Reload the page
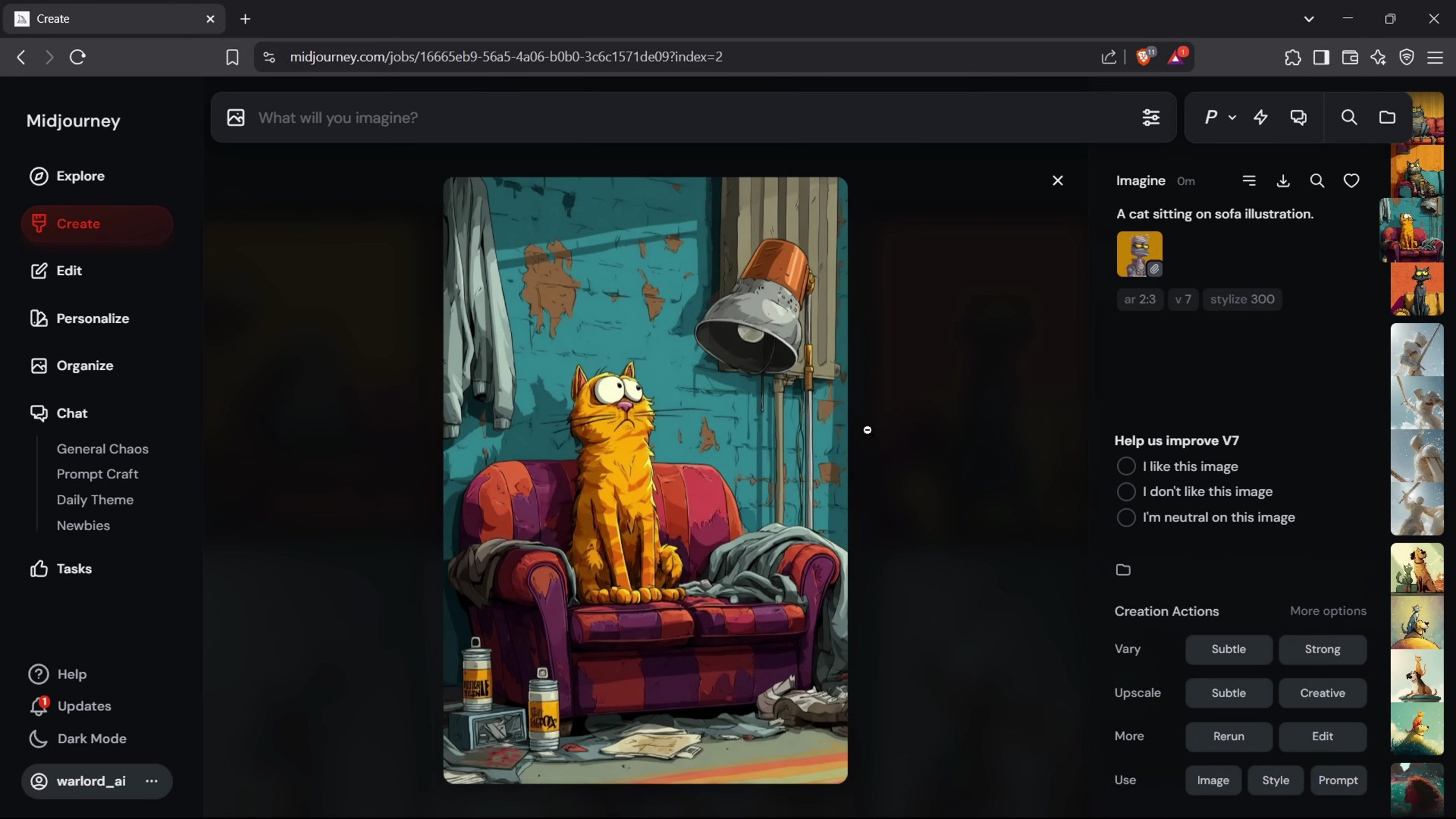 point(77,57)
